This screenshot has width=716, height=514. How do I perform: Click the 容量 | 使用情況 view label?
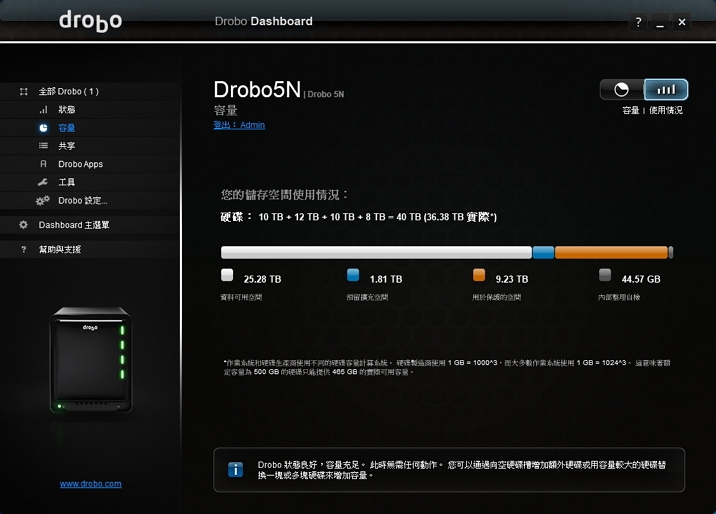(x=653, y=110)
